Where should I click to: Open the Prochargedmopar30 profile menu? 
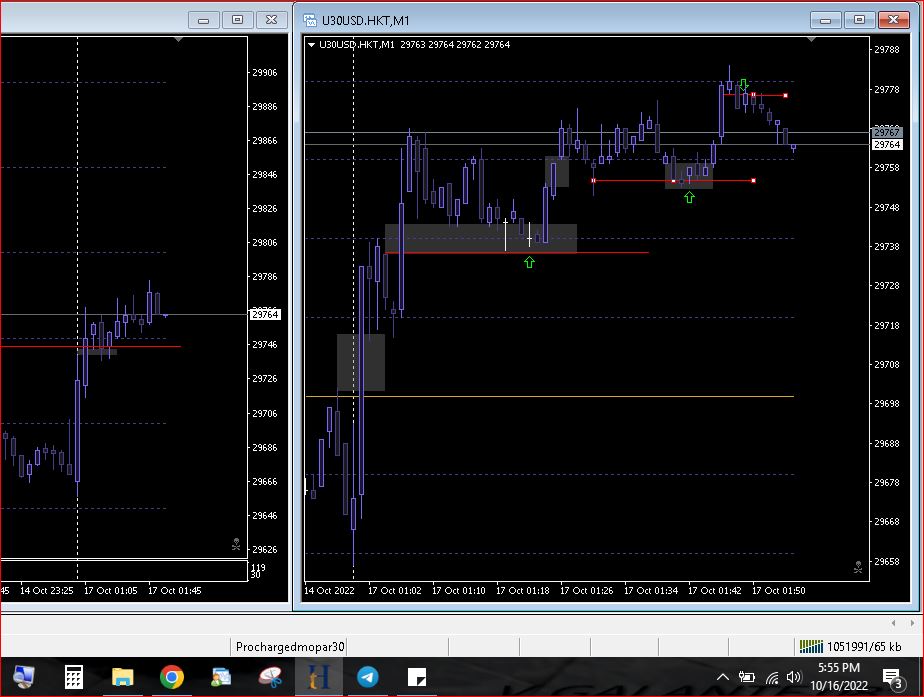289,647
